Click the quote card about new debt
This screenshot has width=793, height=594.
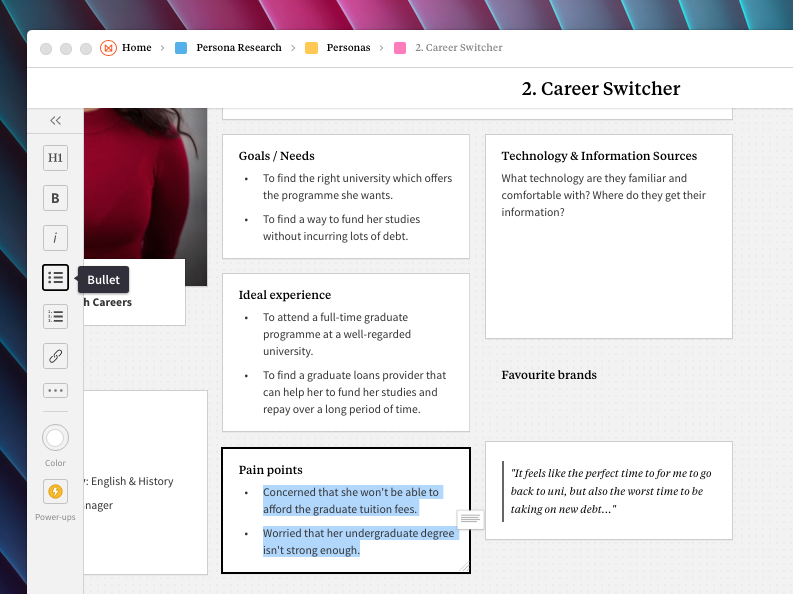[x=609, y=491]
